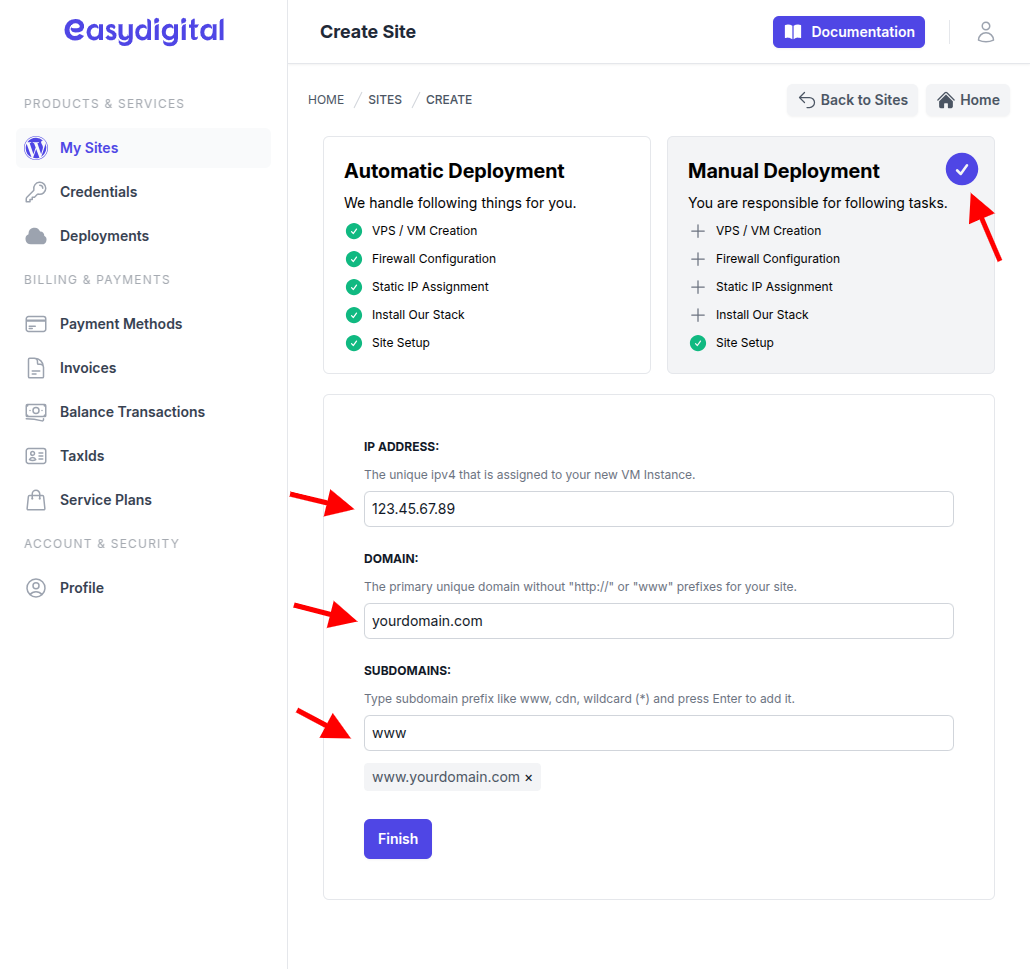
Task: Click into the IP Address field
Action: click(x=658, y=509)
